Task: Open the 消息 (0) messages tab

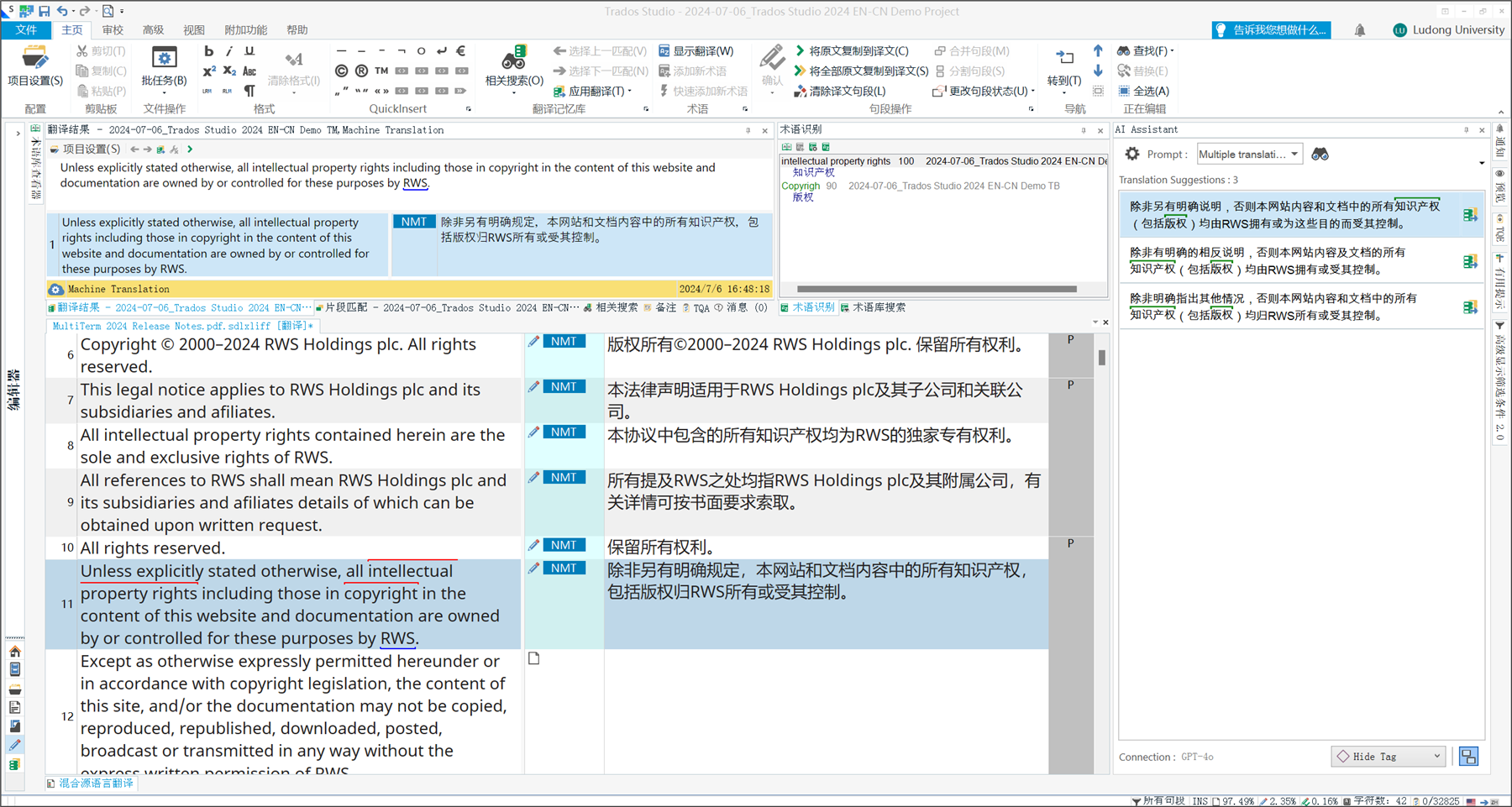Action: [741, 307]
